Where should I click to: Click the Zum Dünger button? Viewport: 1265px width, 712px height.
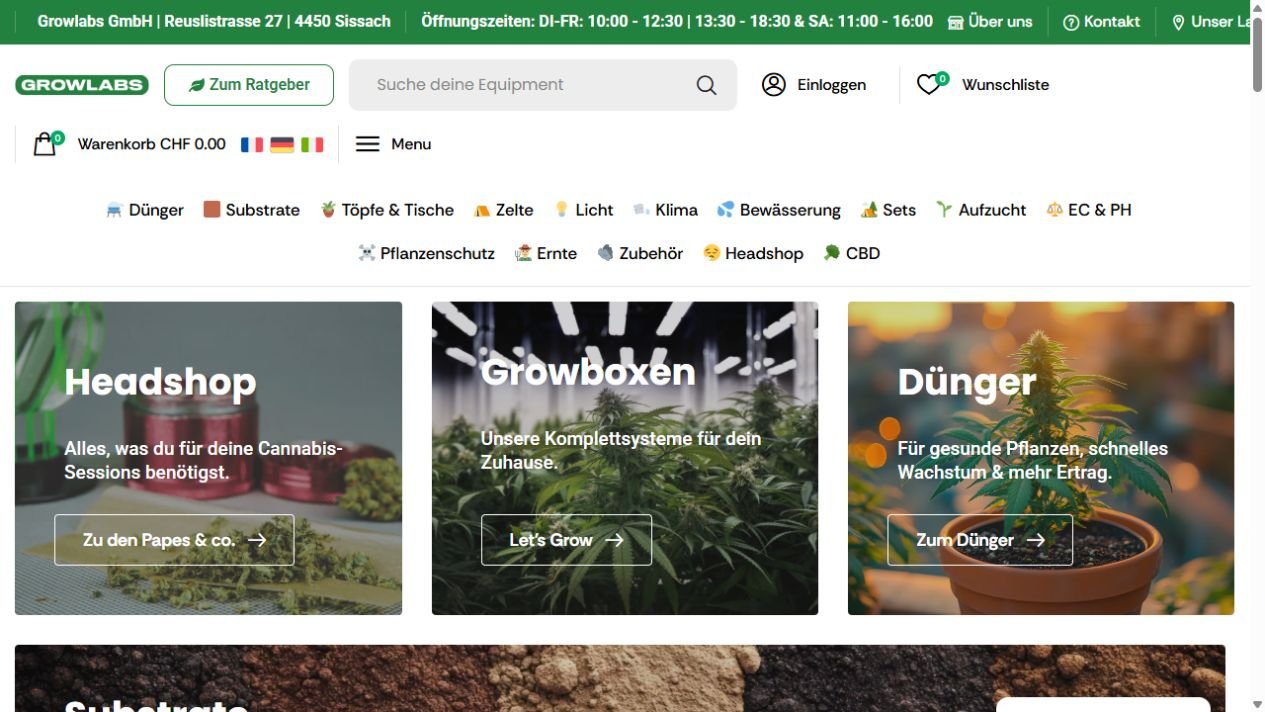tap(980, 540)
